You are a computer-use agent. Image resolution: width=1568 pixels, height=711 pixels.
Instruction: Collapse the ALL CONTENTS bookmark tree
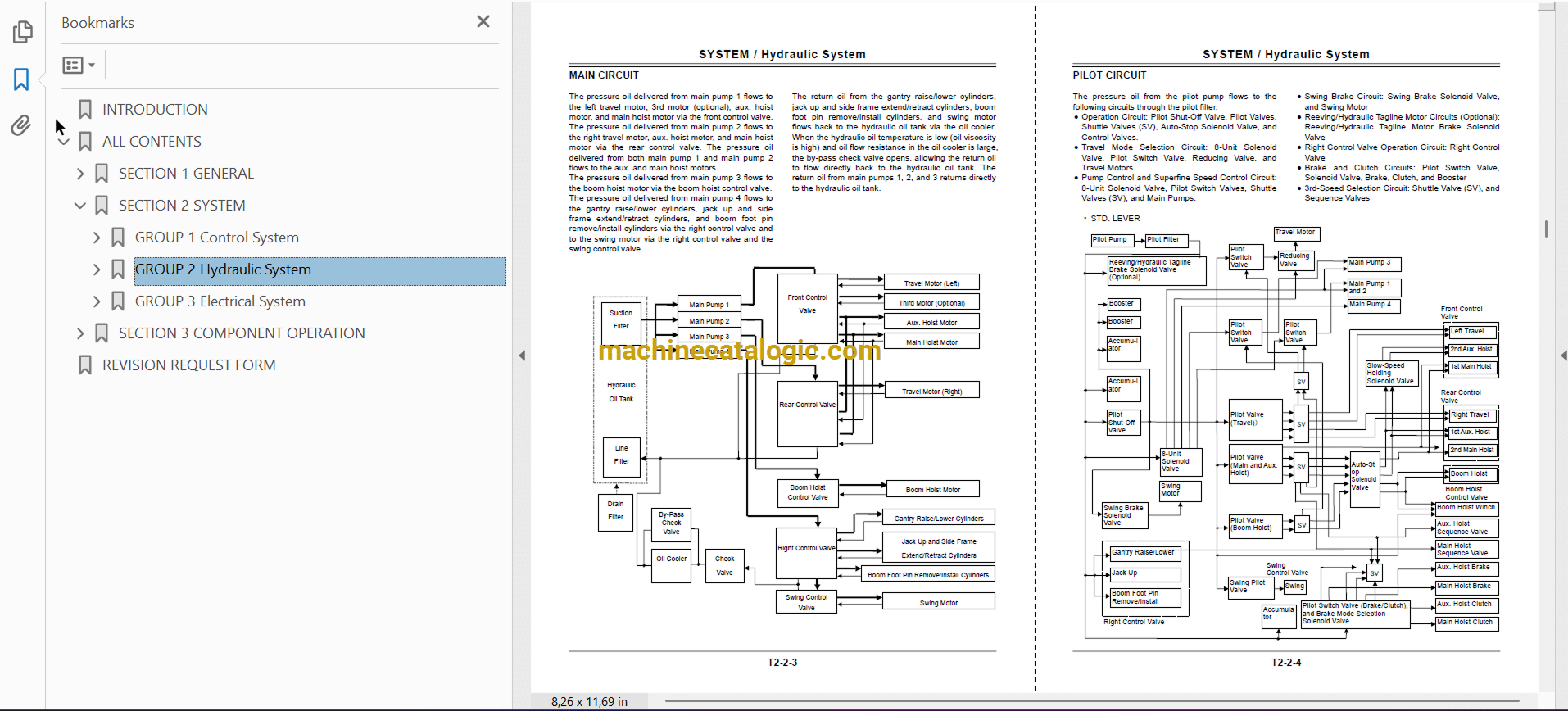[x=64, y=142]
